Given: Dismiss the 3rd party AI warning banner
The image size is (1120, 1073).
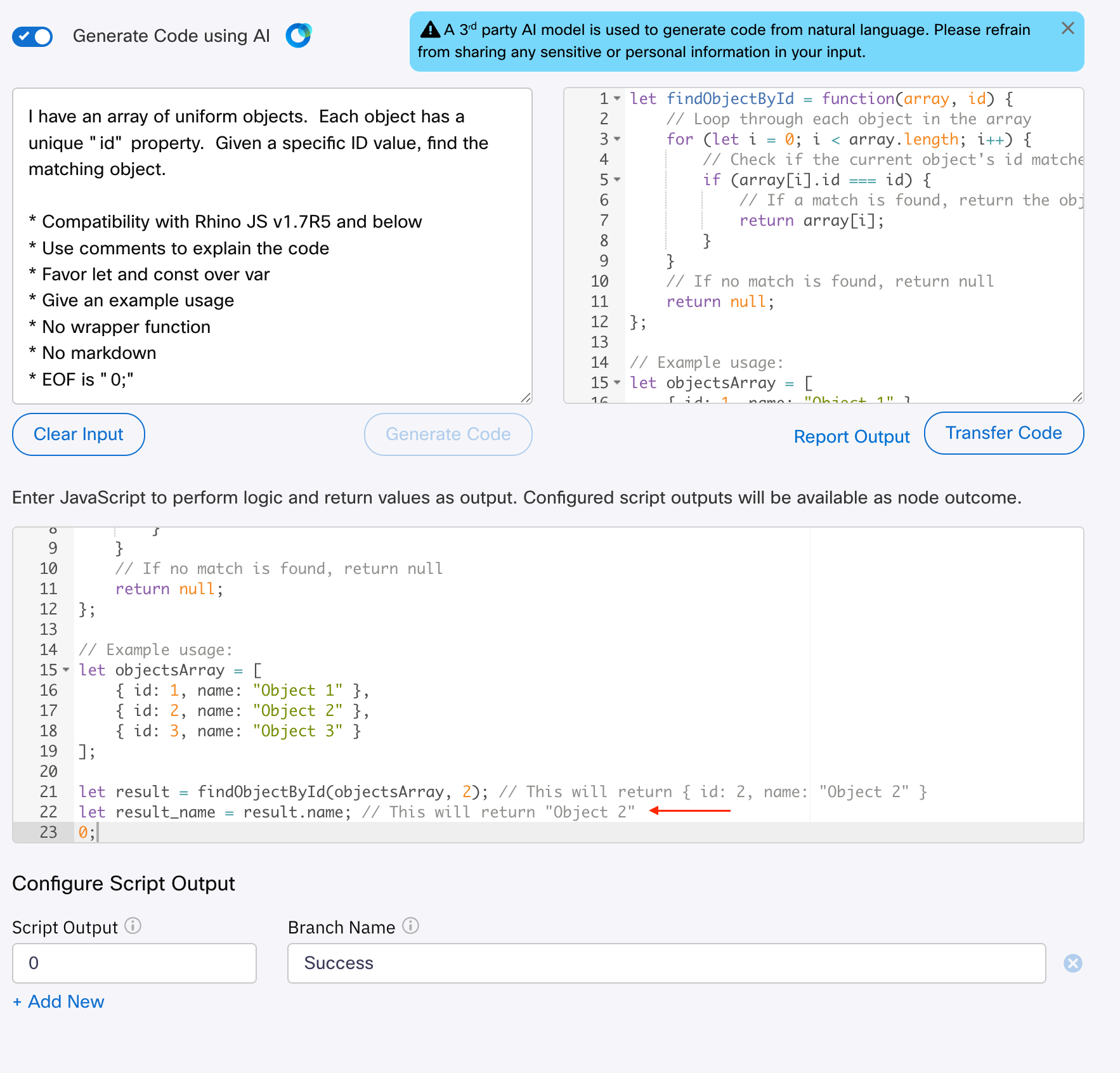Looking at the screenshot, I should point(1067,29).
